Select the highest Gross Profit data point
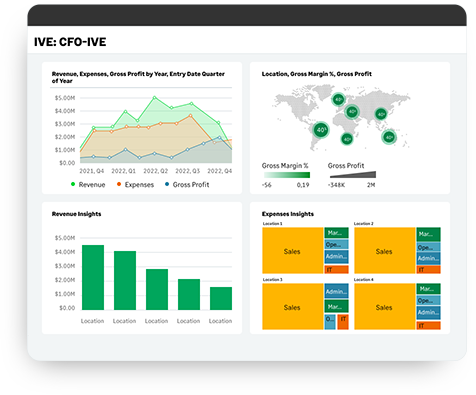Screen dimensions: 476x395 pyautogui.click(x=219, y=137)
